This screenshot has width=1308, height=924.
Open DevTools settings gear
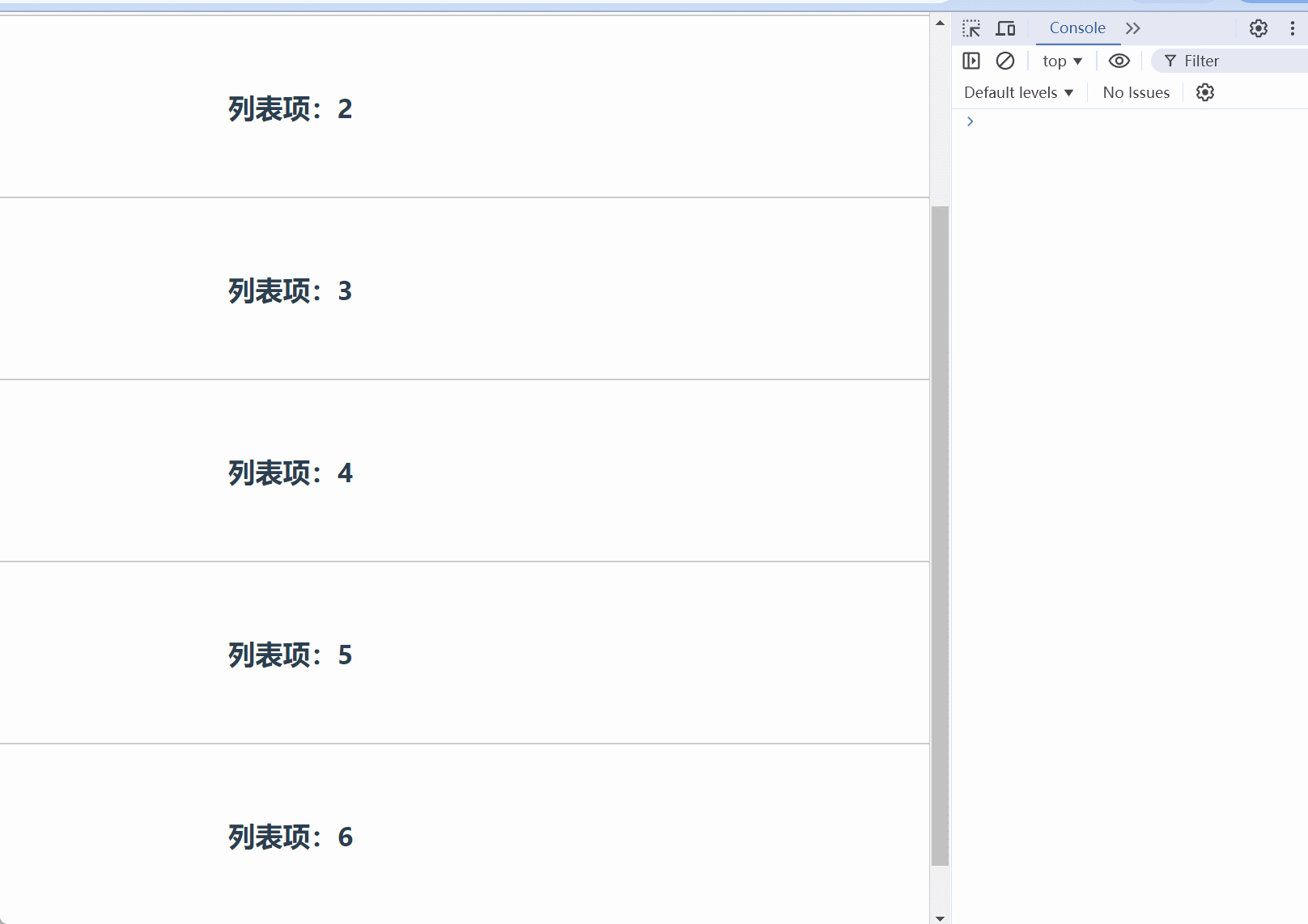[x=1259, y=28]
